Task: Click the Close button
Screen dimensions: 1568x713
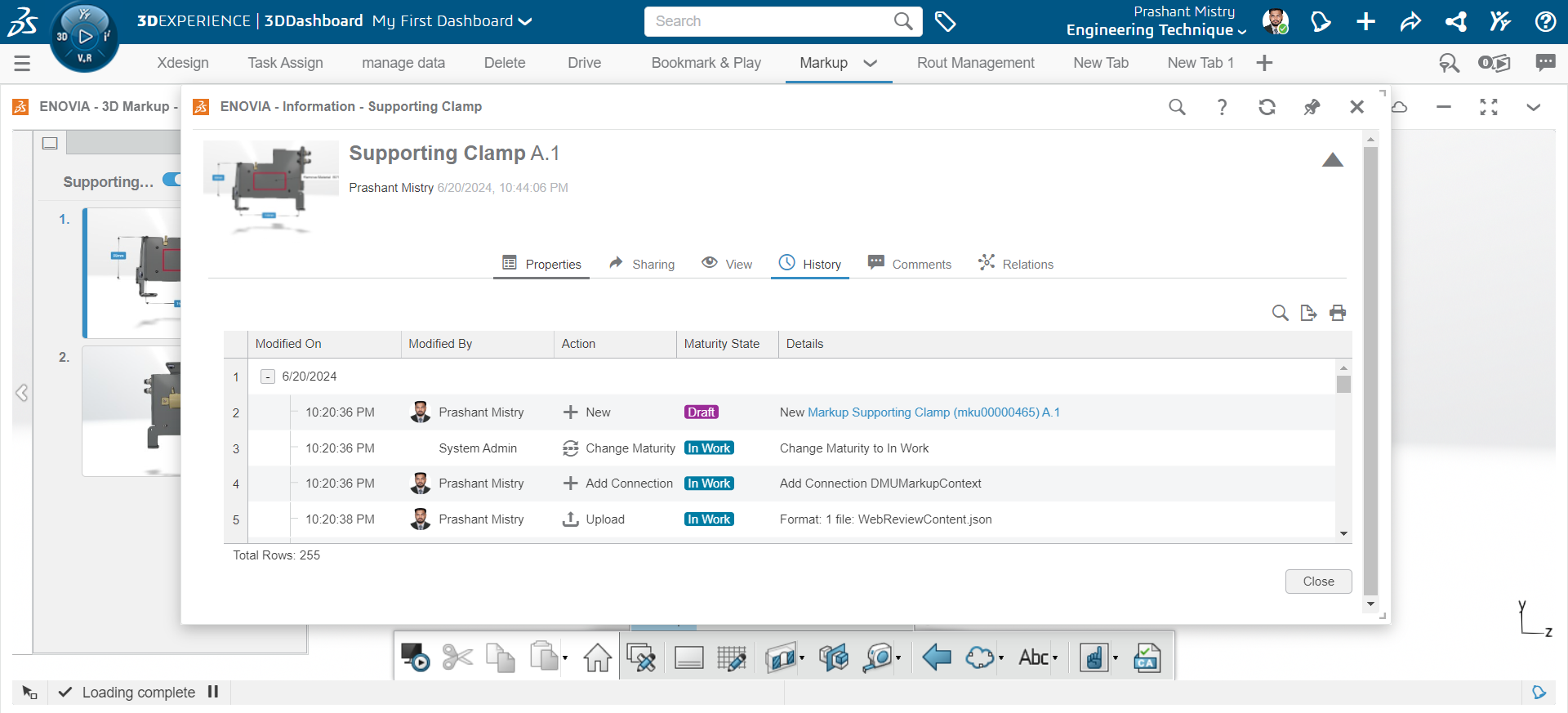Action: tap(1318, 582)
